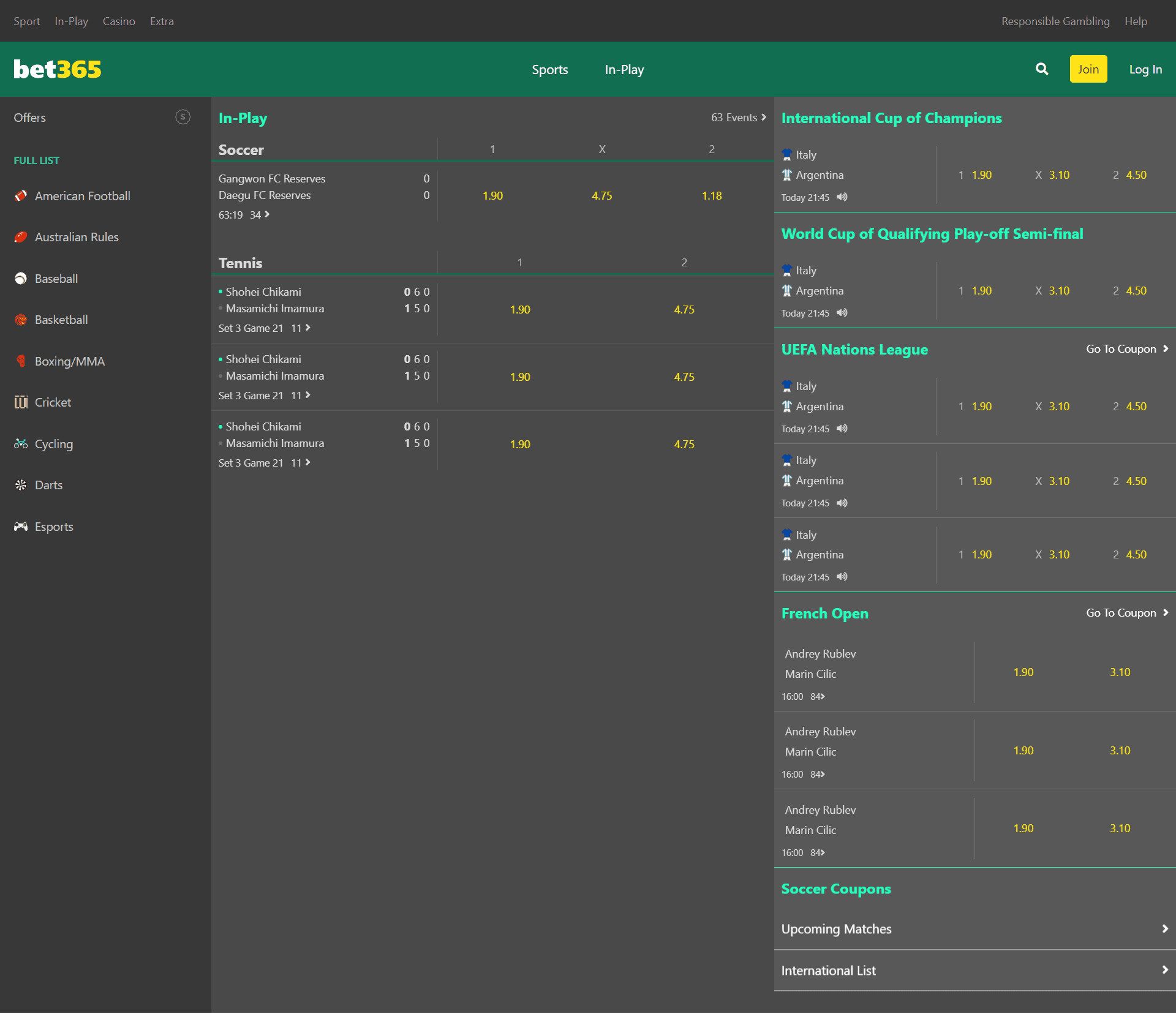Expand the Upcoming Matches coupon

click(974, 929)
